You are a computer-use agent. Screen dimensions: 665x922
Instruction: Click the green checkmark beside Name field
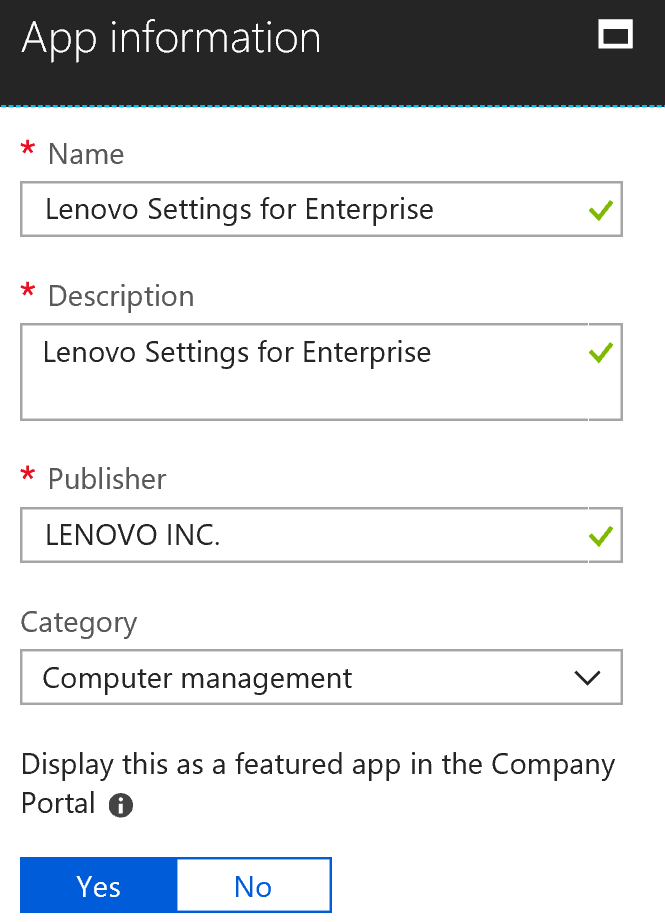tap(600, 210)
